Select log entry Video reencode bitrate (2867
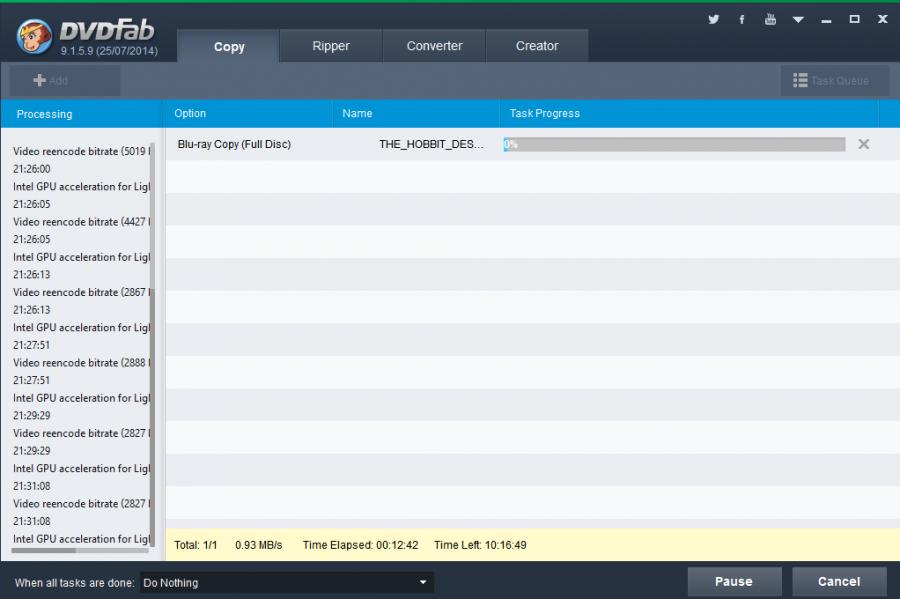This screenshot has width=900, height=599. (x=82, y=292)
